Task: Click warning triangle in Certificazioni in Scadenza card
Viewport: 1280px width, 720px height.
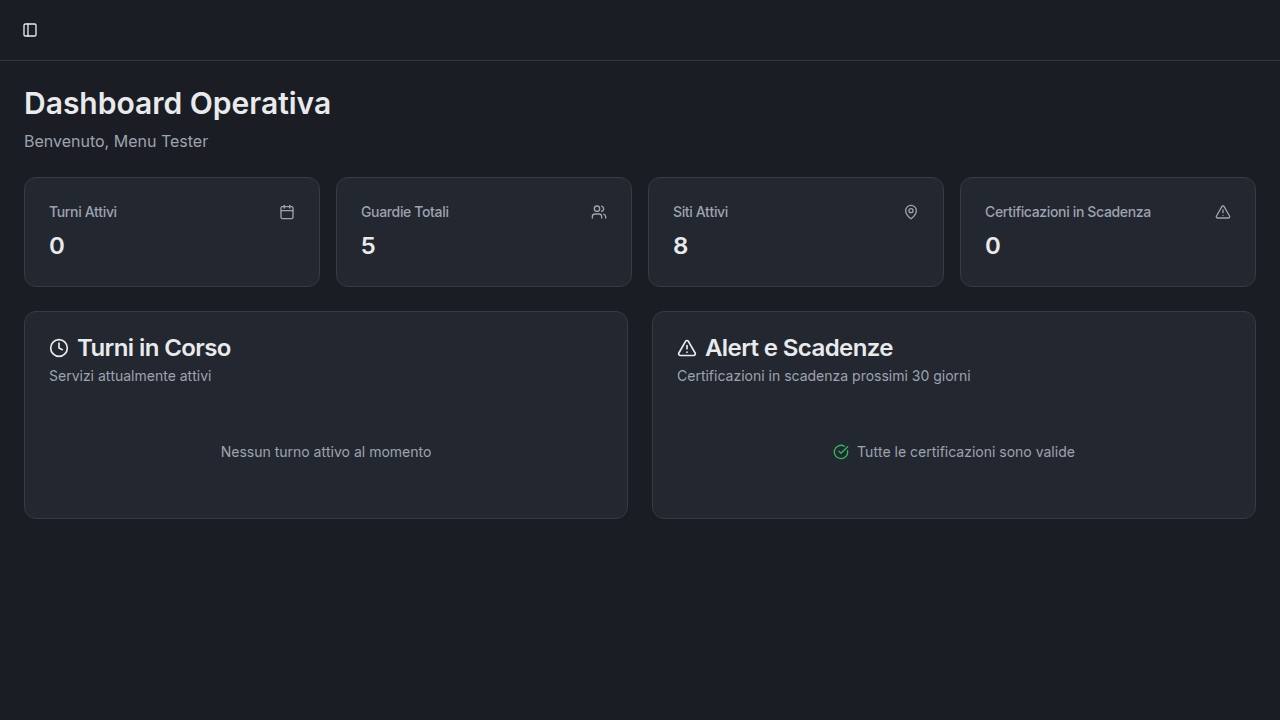Action: pos(1223,212)
